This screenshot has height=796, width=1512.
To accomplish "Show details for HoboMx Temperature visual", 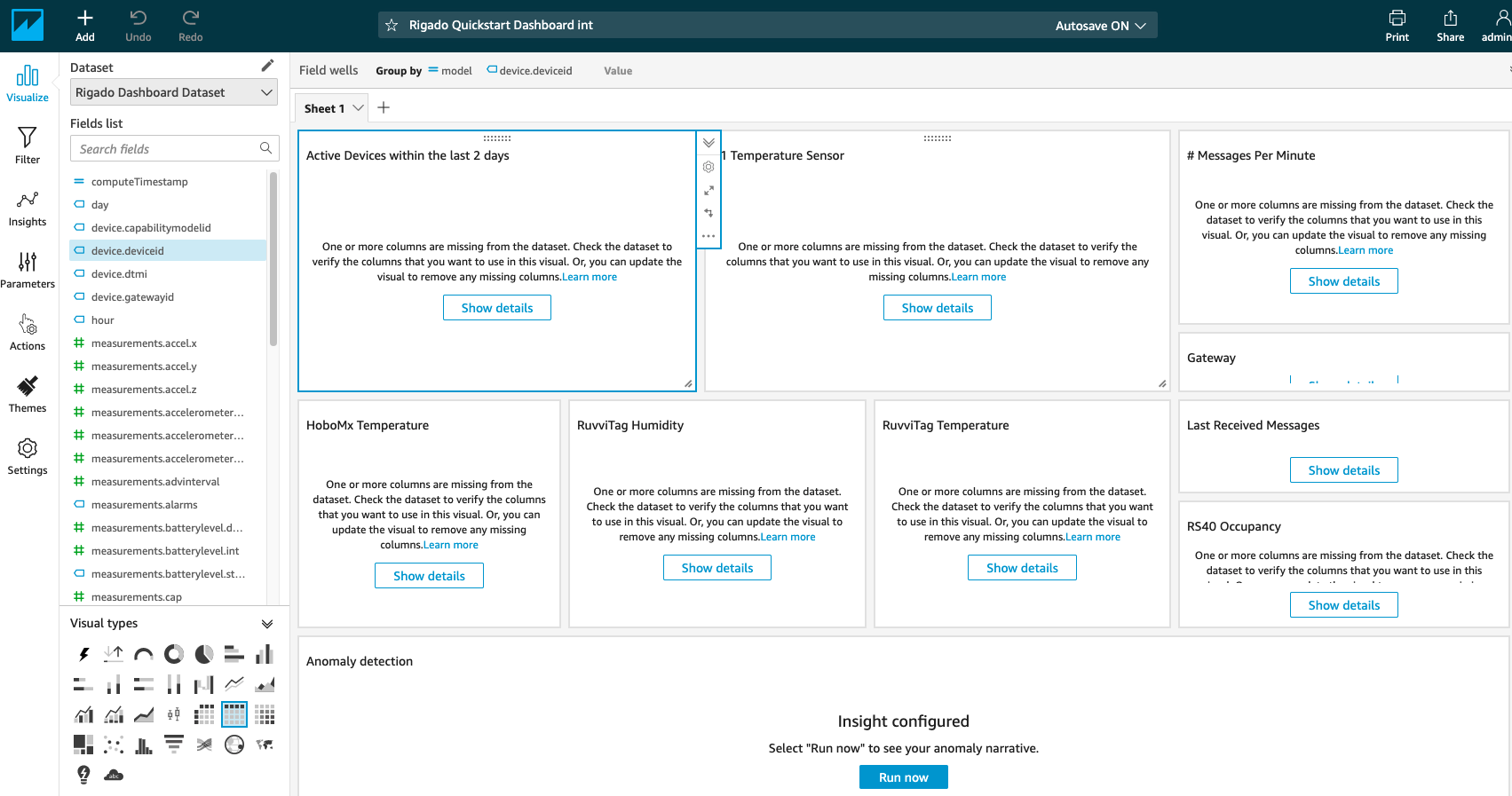I will coord(430,576).
